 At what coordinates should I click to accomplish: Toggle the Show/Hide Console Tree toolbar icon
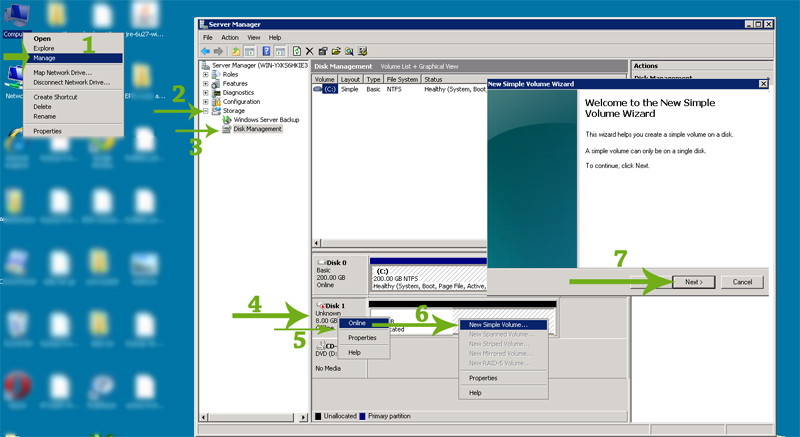(x=249, y=51)
